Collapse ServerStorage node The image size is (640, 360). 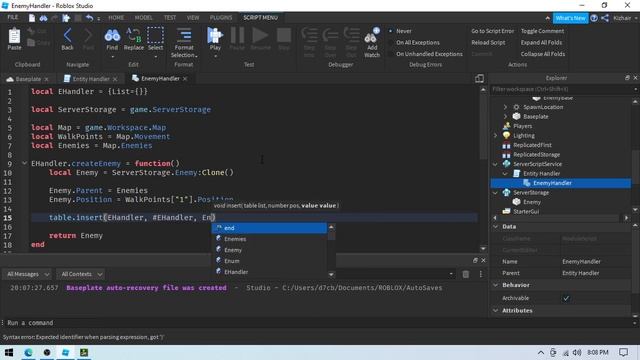click(x=496, y=193)
